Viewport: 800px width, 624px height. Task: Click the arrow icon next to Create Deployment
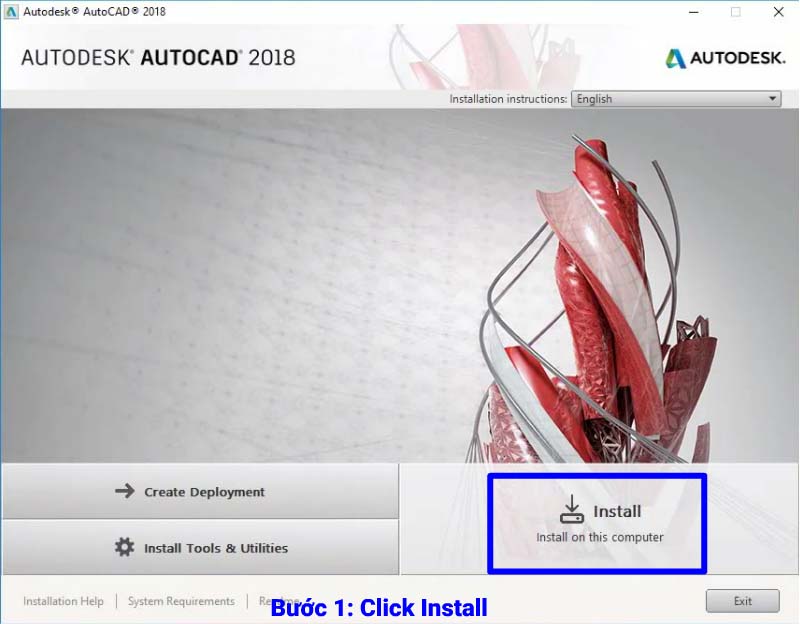124,491
